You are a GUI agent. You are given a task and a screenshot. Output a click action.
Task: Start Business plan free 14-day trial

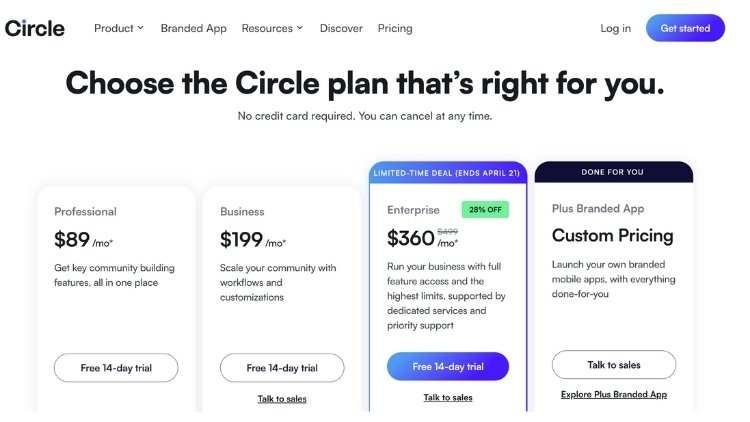point(282,367)
